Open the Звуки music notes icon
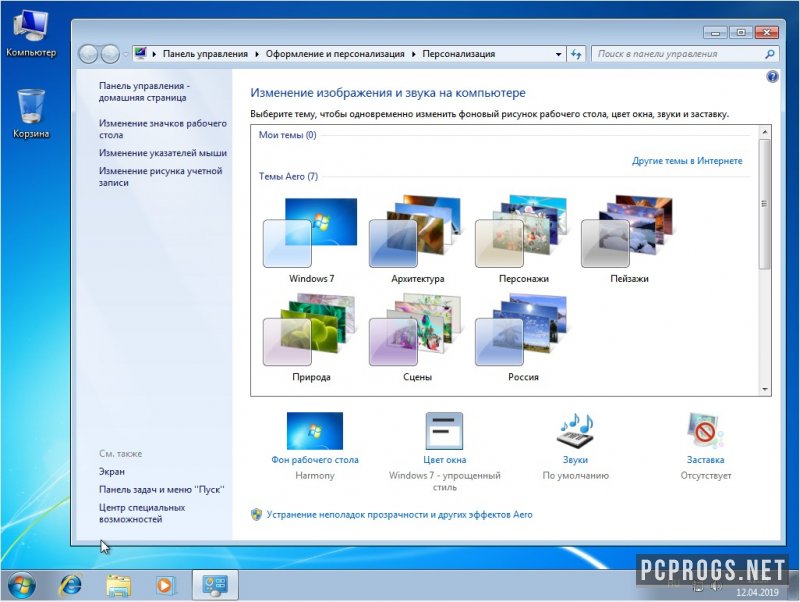 576,431
